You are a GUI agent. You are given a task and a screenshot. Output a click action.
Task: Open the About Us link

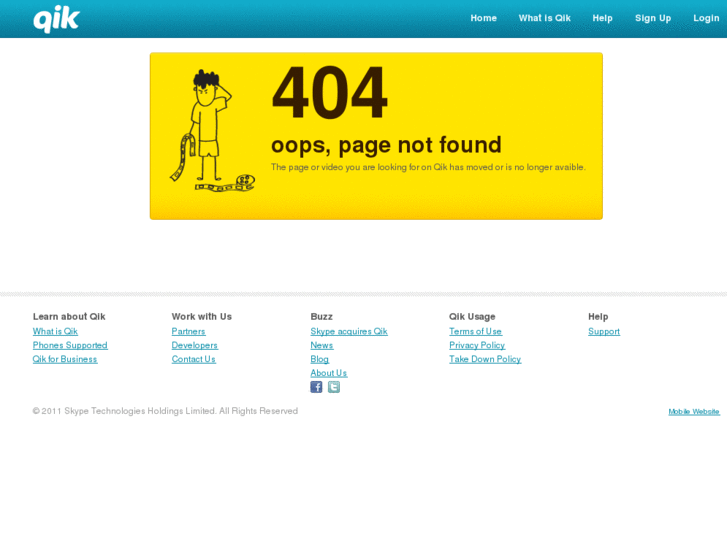tap(329, 373)
